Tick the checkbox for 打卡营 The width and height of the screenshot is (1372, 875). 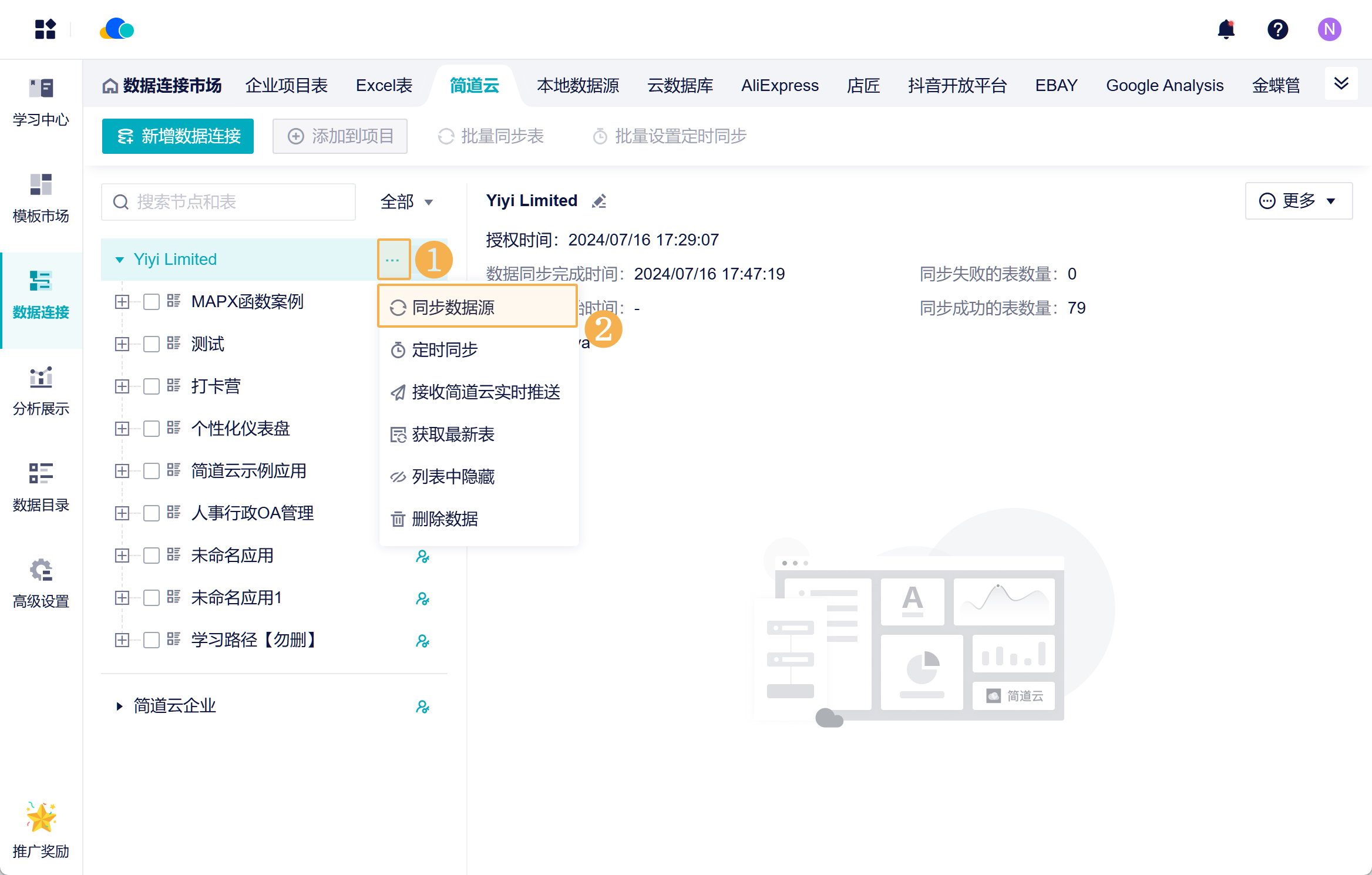point(152,386)
